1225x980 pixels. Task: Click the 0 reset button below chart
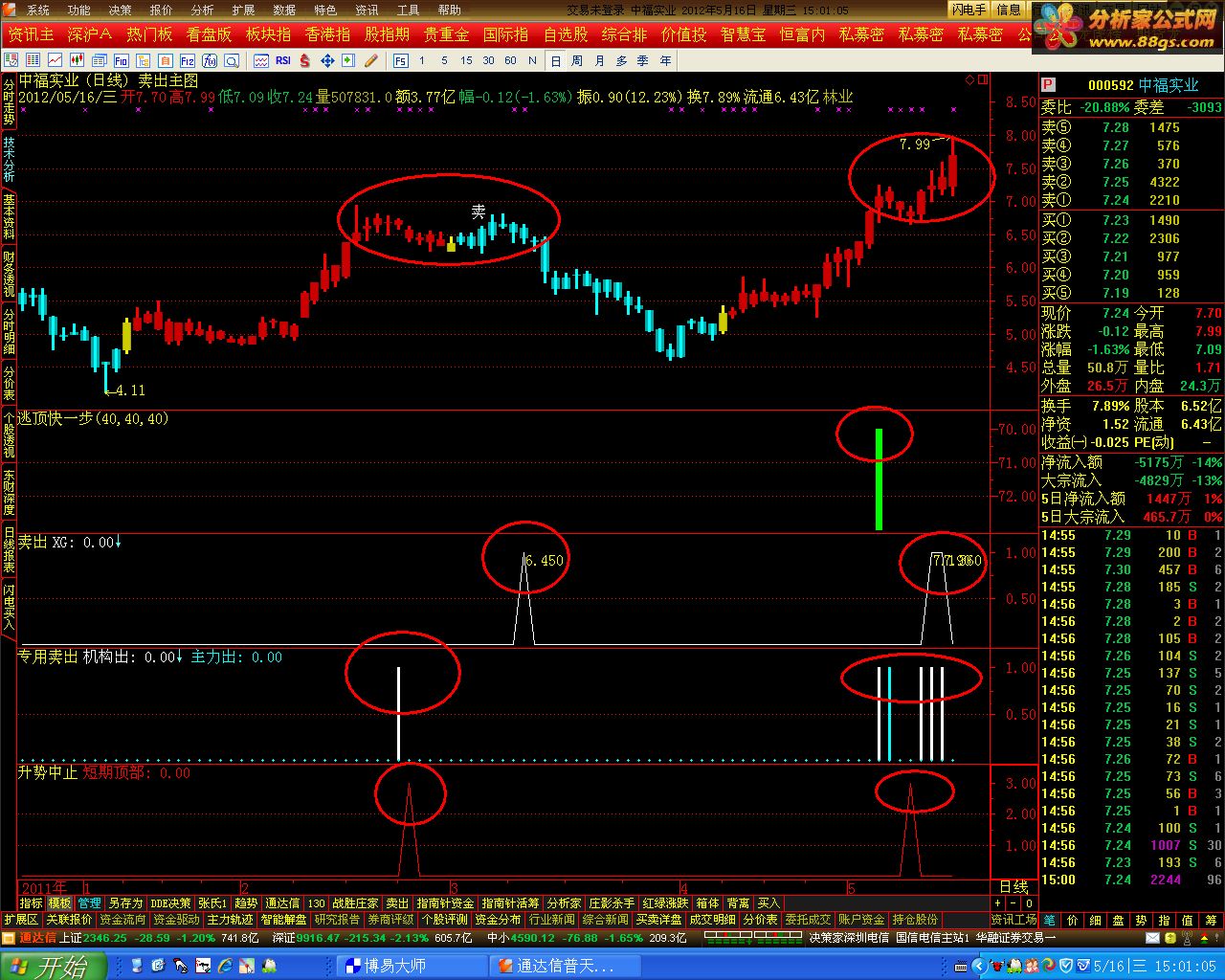pos(1029,903)
